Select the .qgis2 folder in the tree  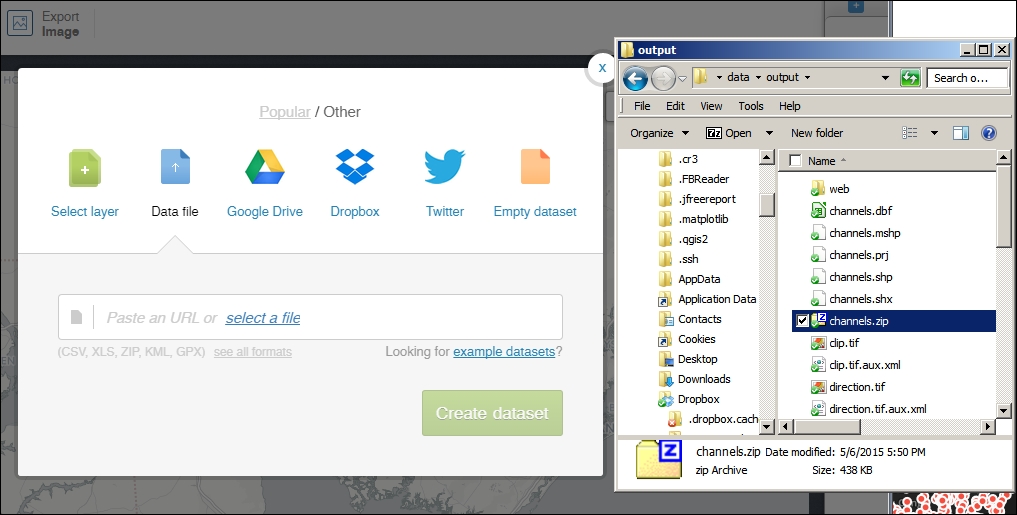click(683, 239)
